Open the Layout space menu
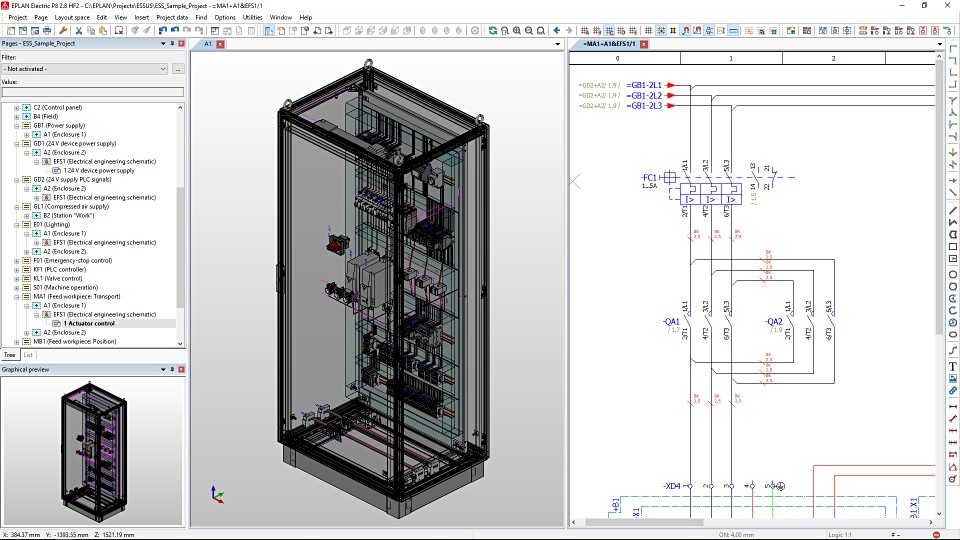The image size is (960, 540). tap(72, 17)
